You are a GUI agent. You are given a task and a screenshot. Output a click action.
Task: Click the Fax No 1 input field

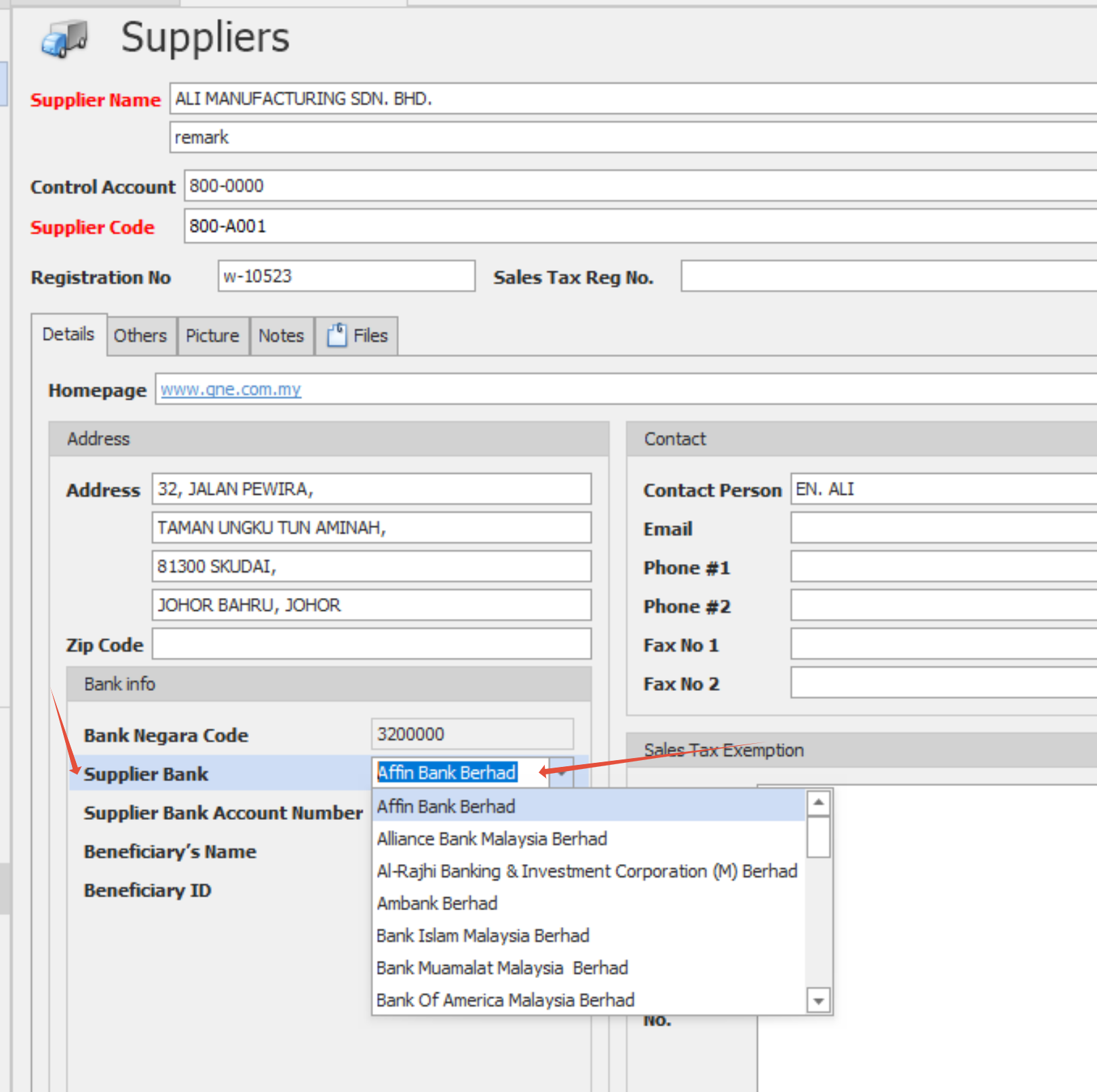click(944, 643)
